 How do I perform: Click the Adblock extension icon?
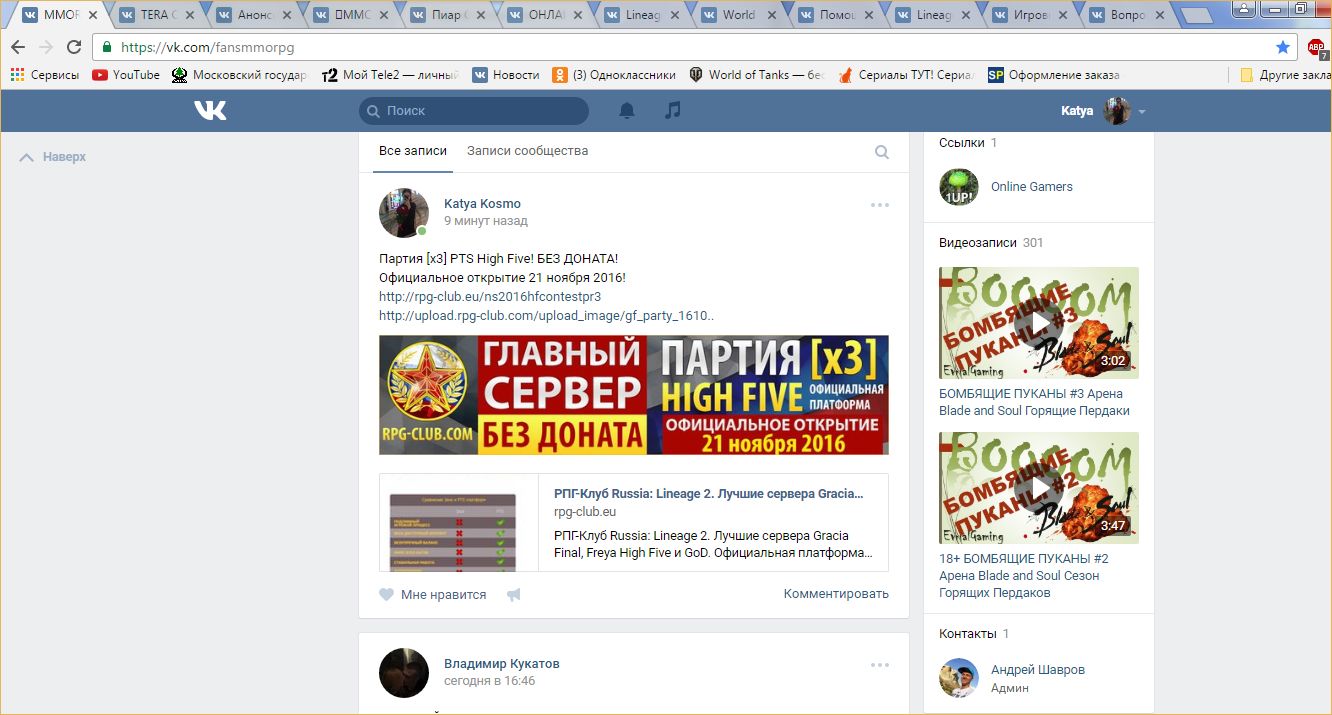pyautogui.click(x=1316, y=47)
